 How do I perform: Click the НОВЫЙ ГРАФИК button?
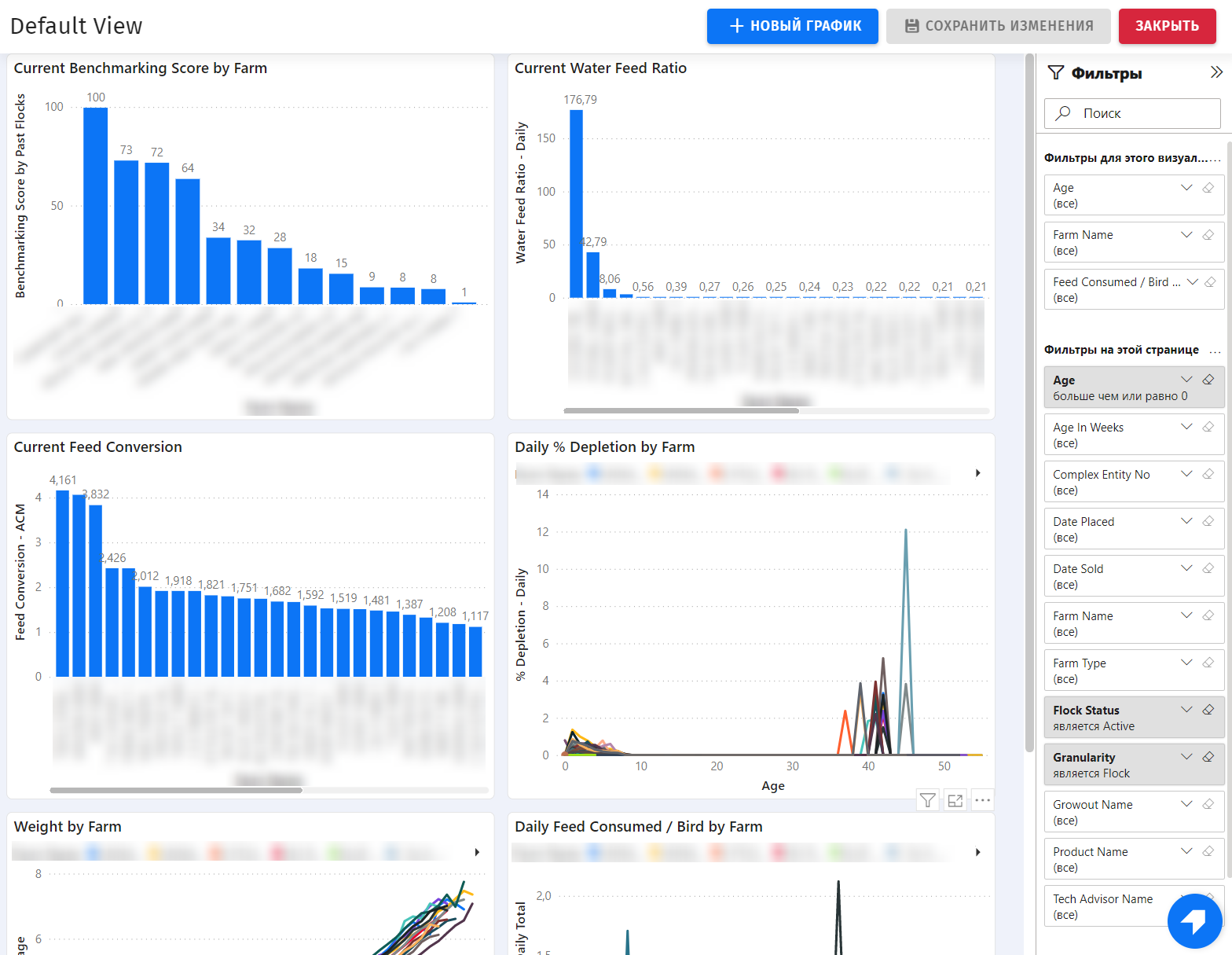click(x=792, y=26)
